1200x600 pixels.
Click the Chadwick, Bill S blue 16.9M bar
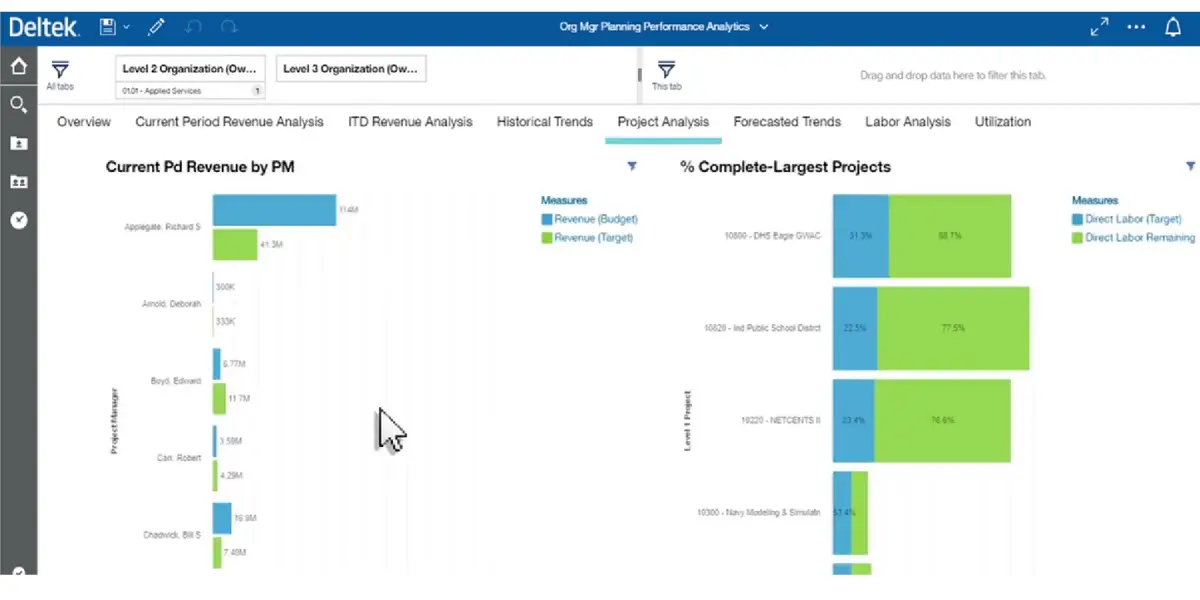tap(222, 518)
